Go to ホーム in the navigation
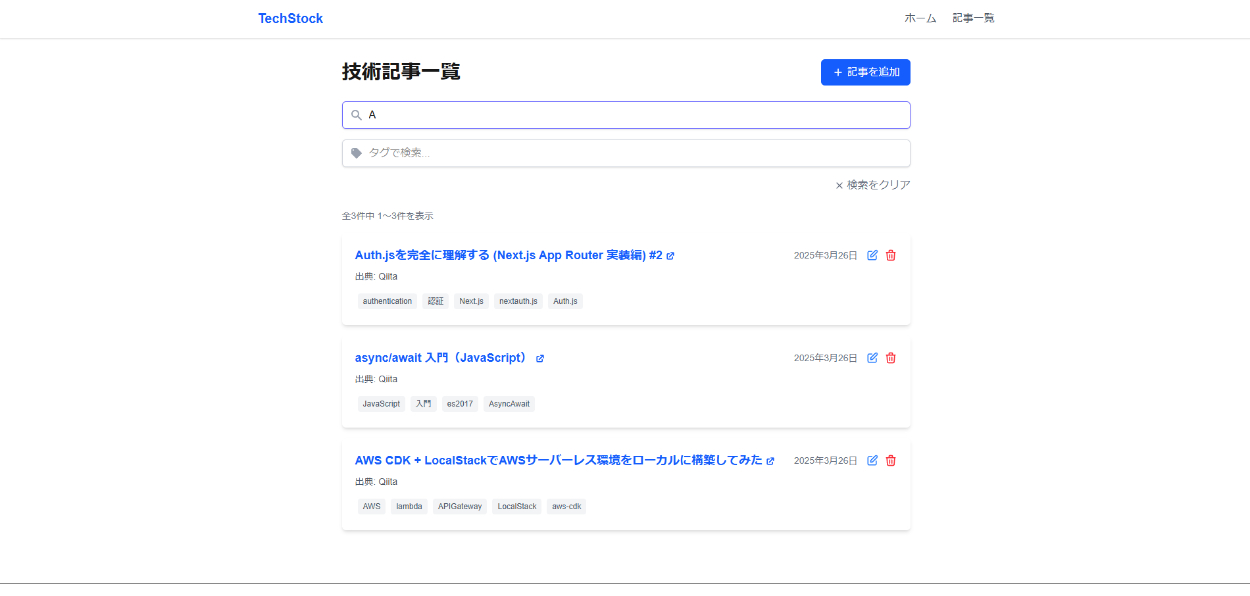 coord(920,18)
